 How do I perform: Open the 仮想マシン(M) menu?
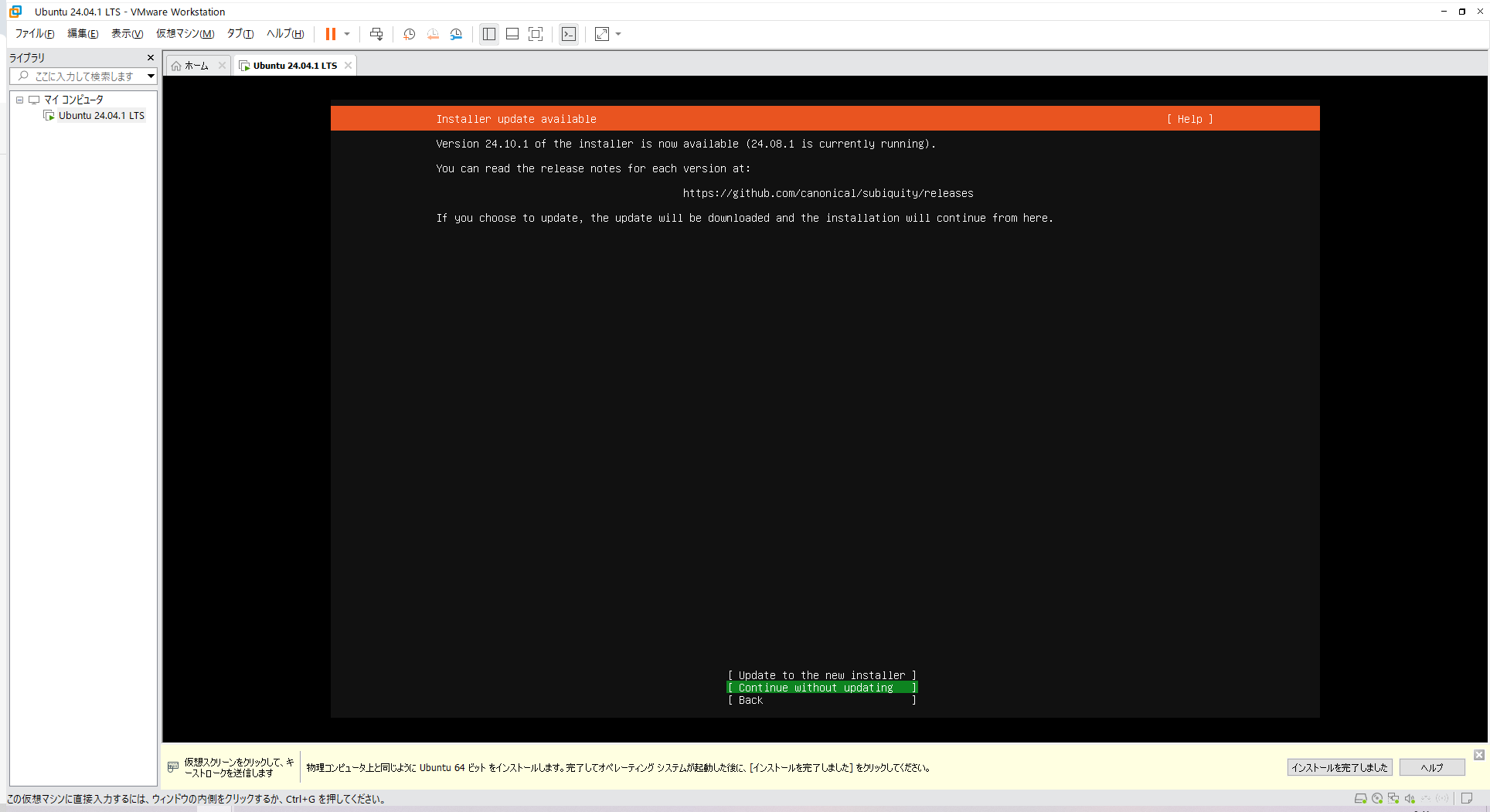click(x=185, y=34)
